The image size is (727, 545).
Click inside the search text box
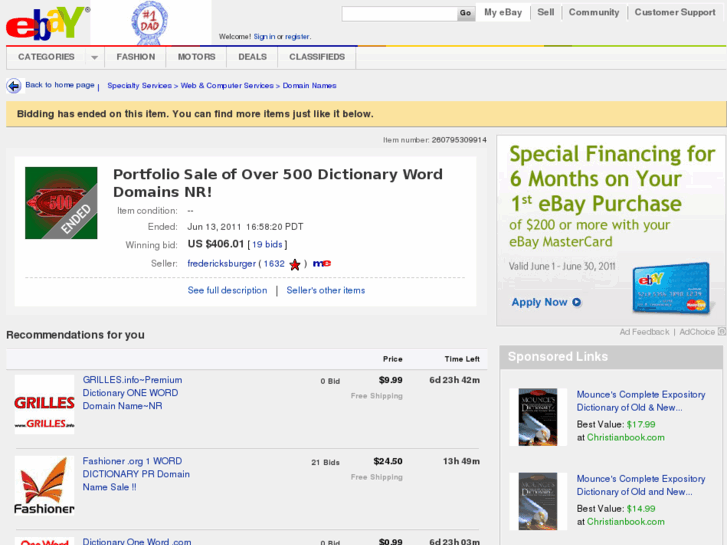coord(398,14)
